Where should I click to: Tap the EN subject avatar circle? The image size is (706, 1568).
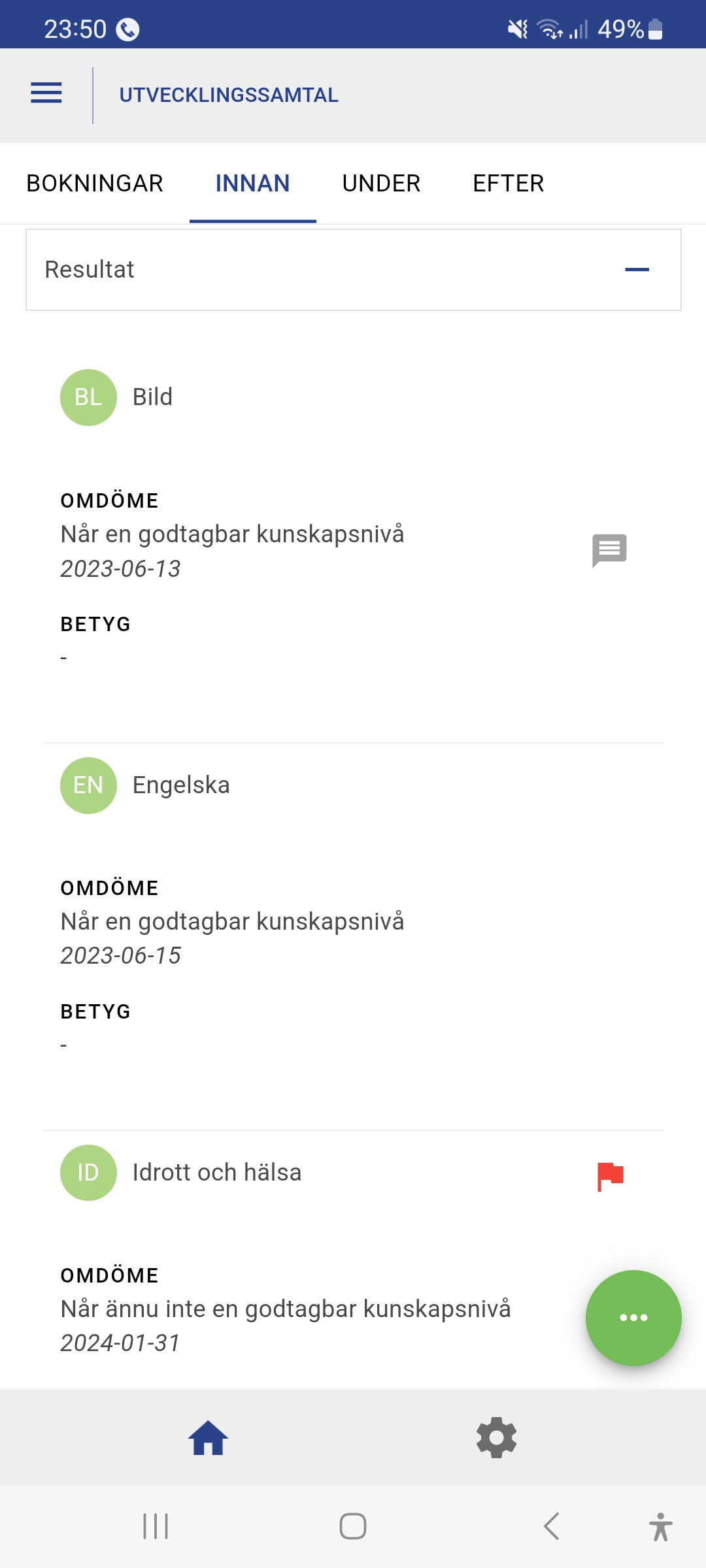88,785
